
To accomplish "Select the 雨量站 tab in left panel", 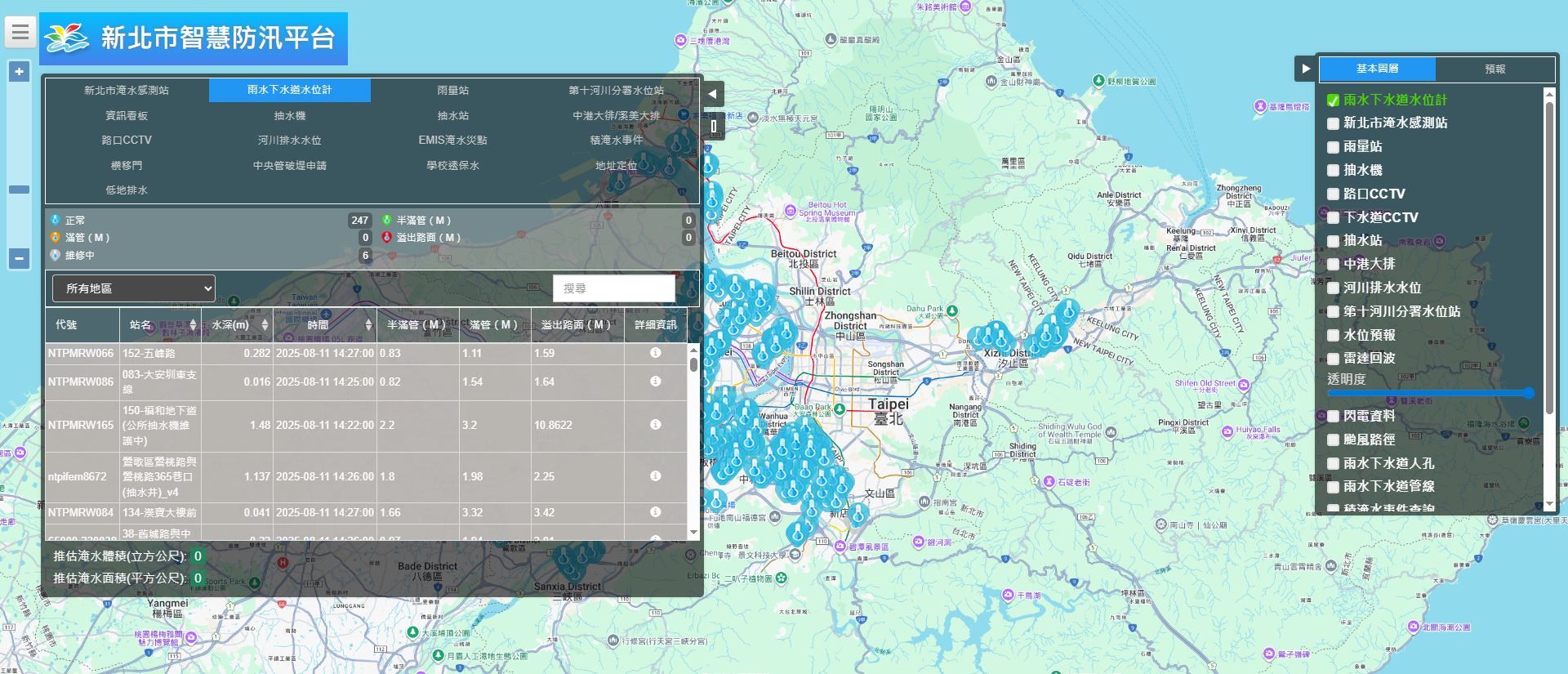I will (x=452, y=91).
